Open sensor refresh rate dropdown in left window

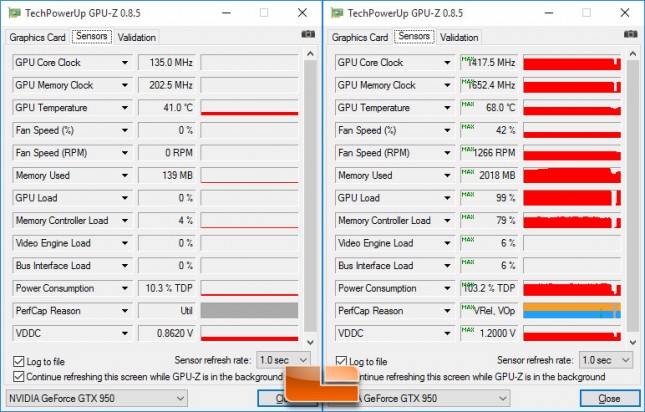(x=283, y=360)
